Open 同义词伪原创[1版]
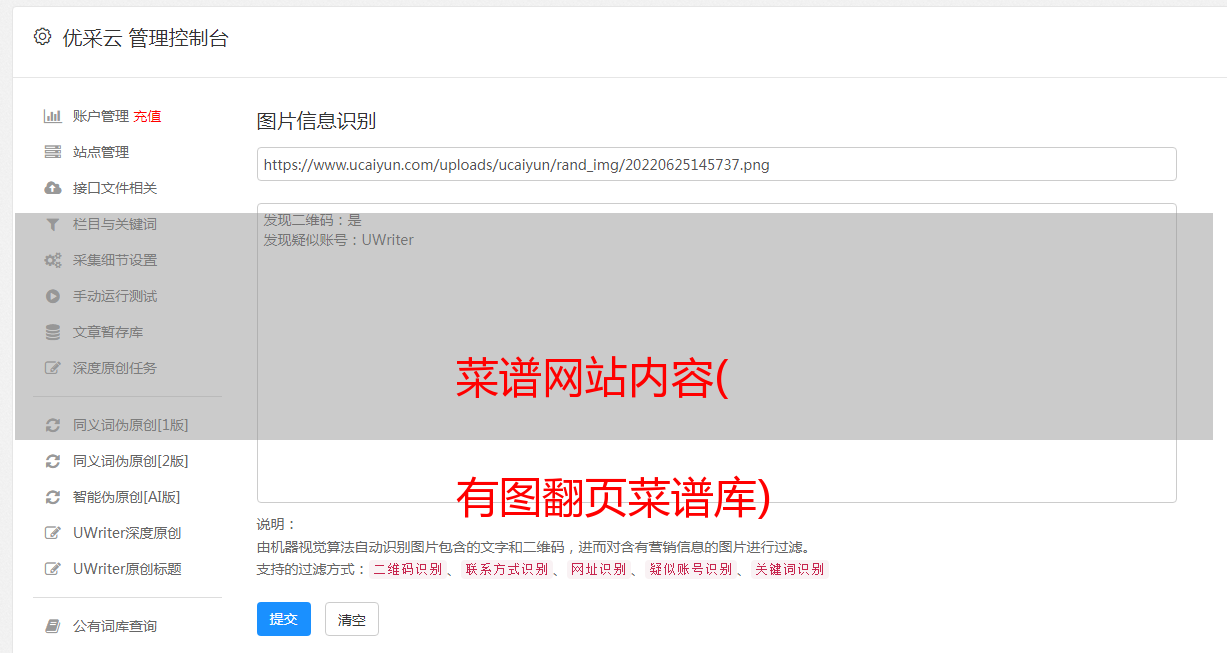Image resolution: width=1227 pixels, height=653 pixels. click(131, 425)
